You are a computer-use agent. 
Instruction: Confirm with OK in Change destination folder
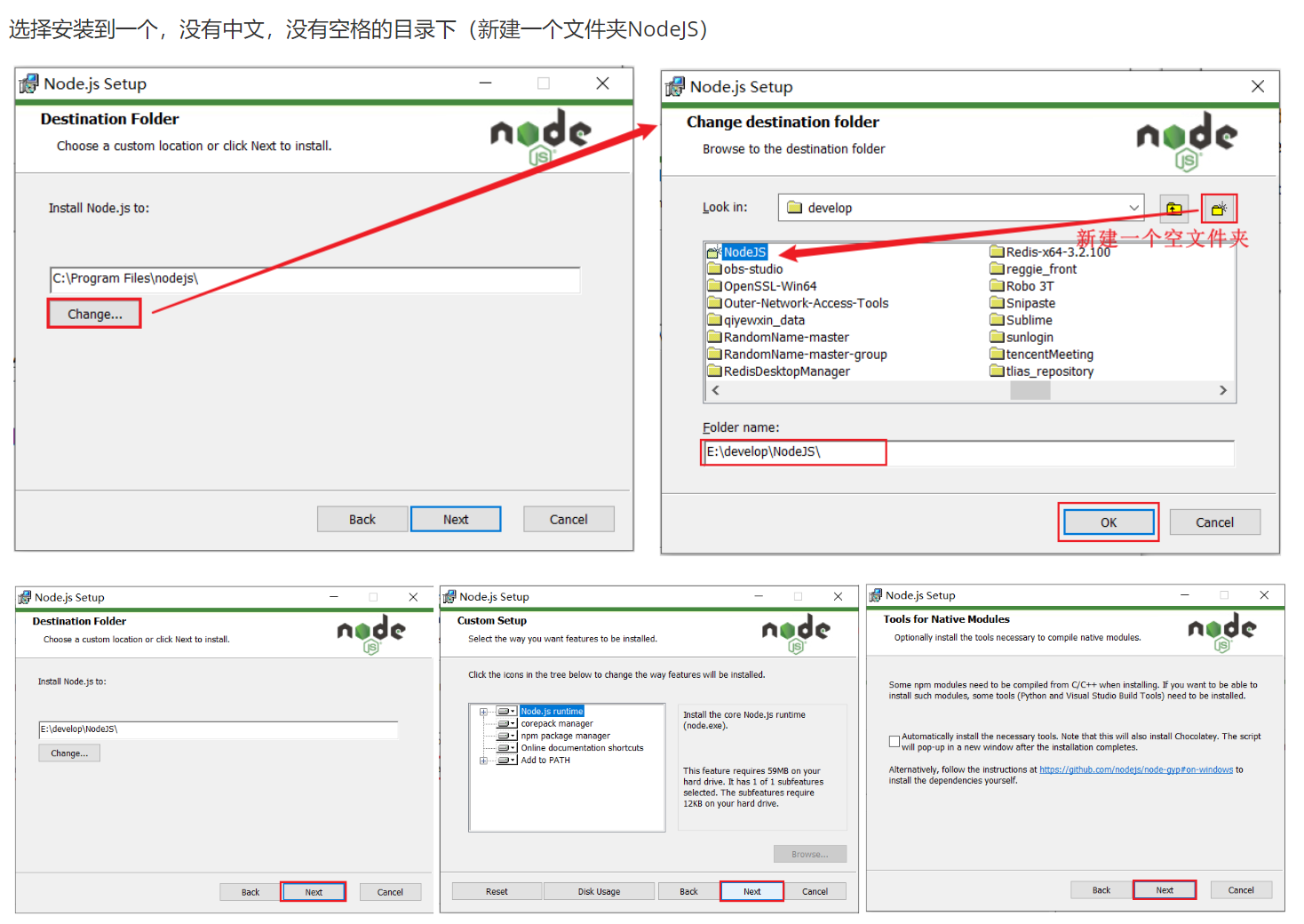(1109, 522)
